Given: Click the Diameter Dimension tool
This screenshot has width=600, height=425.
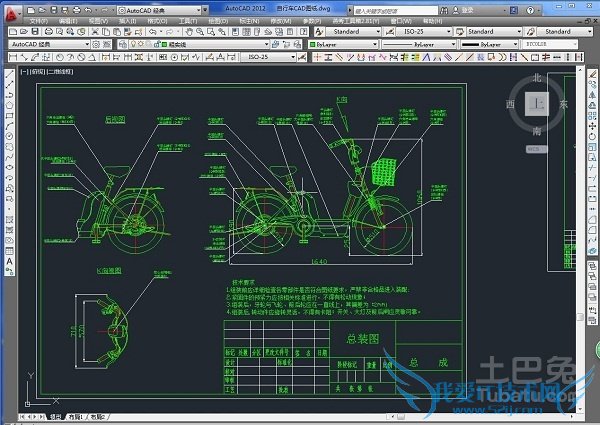Looking at the screenshot, I should tap(81, 57).
